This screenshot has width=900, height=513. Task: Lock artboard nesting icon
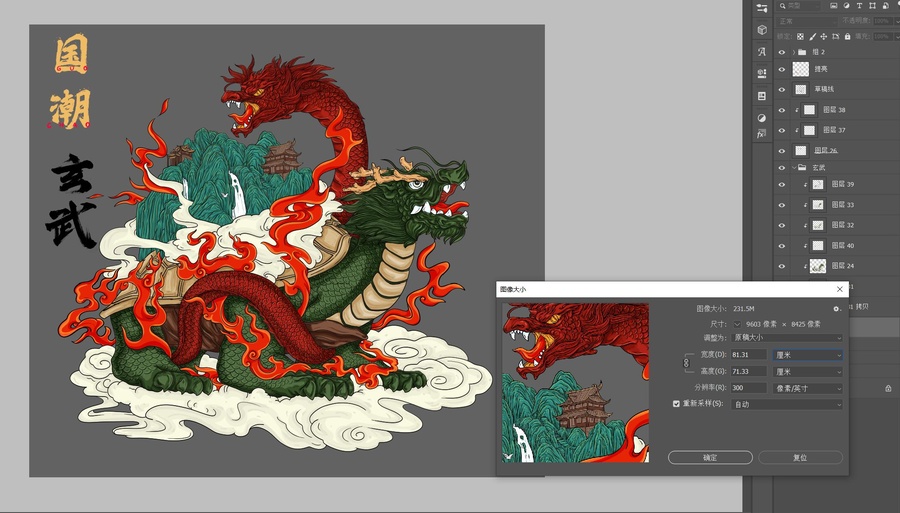836,36
